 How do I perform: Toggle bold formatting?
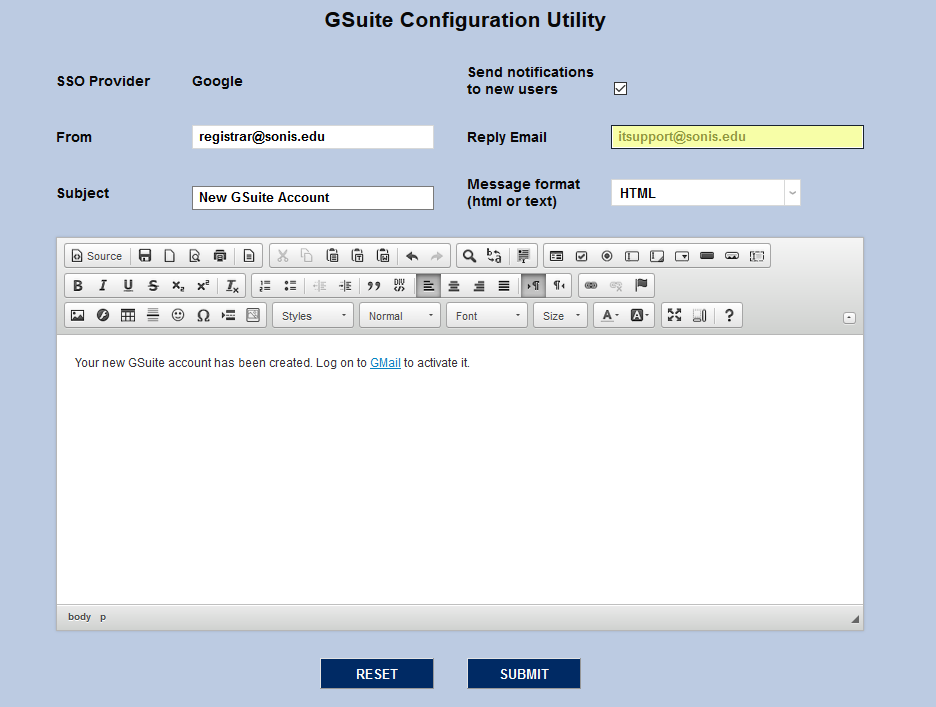(77, 285)
